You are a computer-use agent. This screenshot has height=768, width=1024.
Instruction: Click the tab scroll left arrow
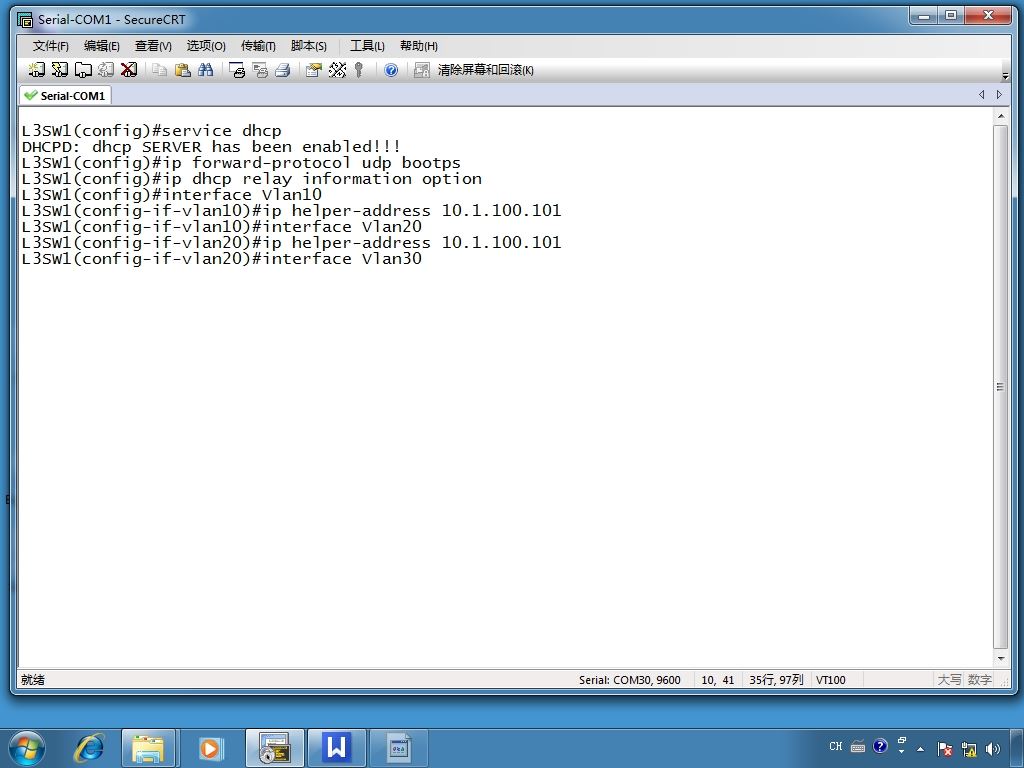[982, 95]
